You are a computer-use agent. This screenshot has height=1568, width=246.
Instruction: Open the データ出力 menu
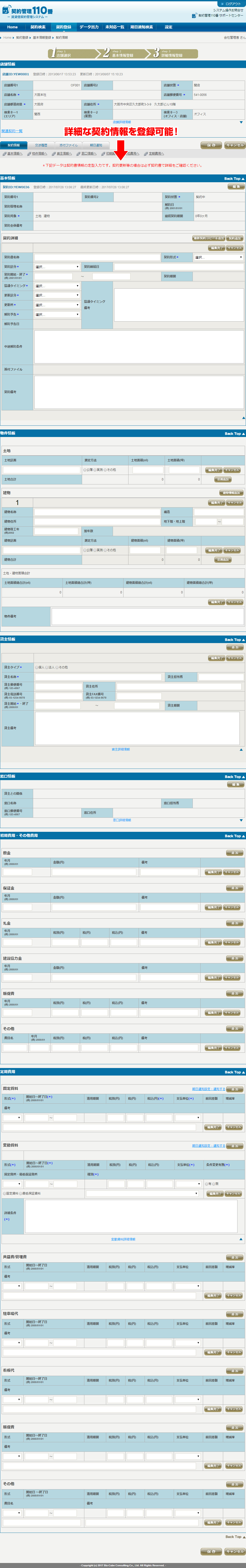point(89,27)
